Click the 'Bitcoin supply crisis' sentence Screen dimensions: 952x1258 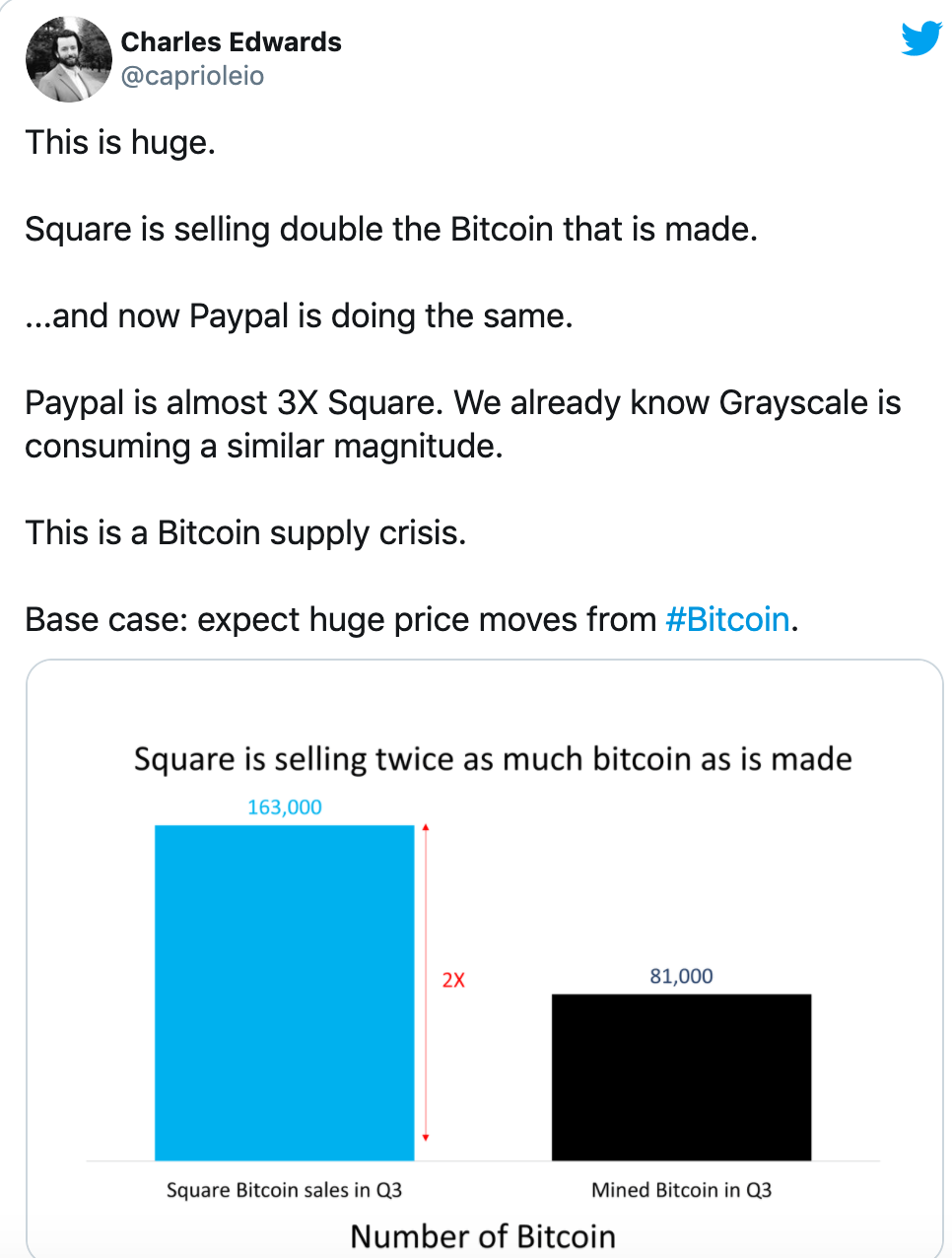245,533
